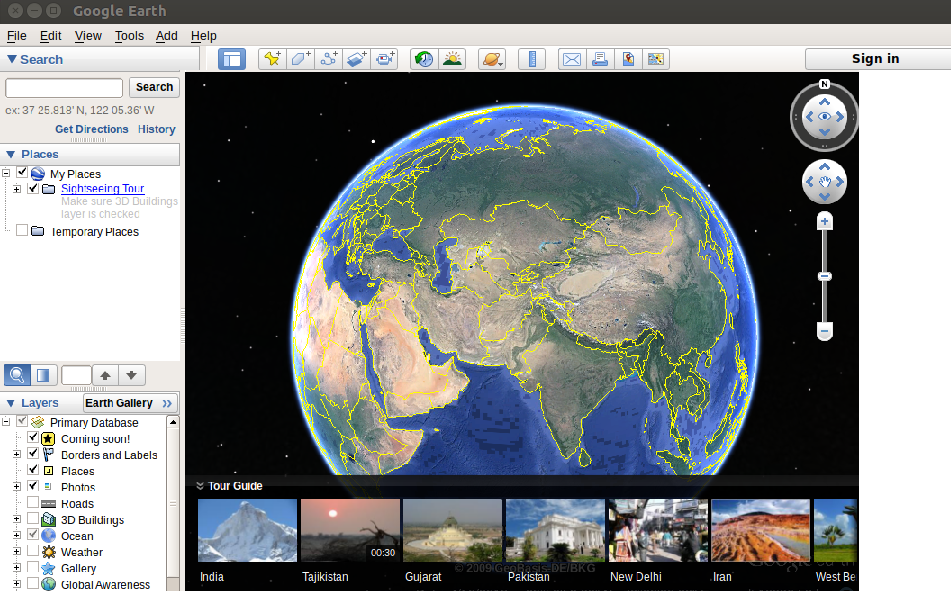Collapse the Places panel

[10, 154]
